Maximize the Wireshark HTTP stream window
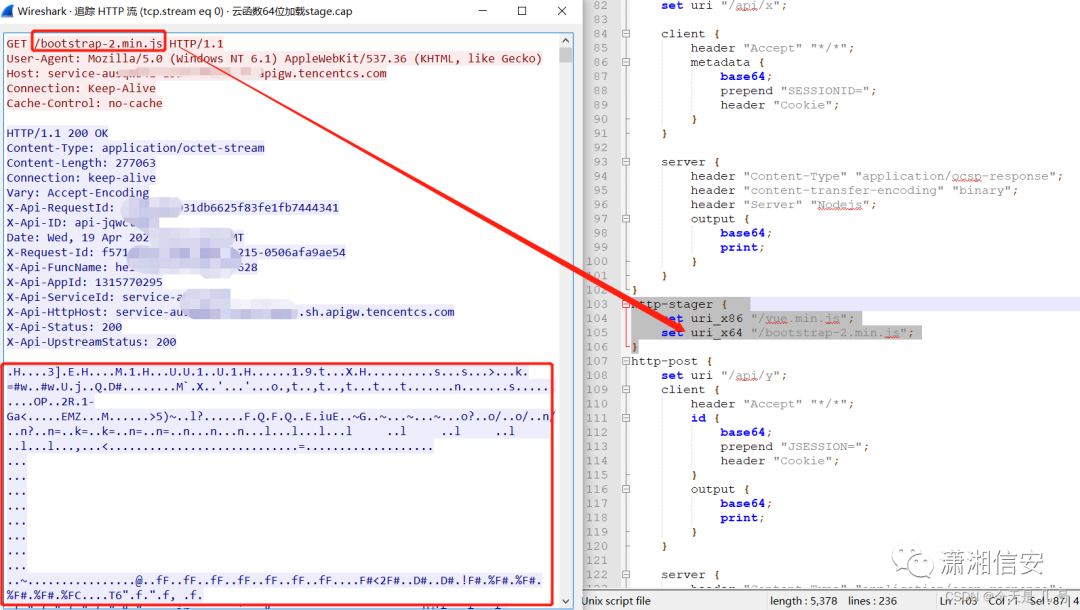Screen dimensions: 1080x610 click(522, 11)
